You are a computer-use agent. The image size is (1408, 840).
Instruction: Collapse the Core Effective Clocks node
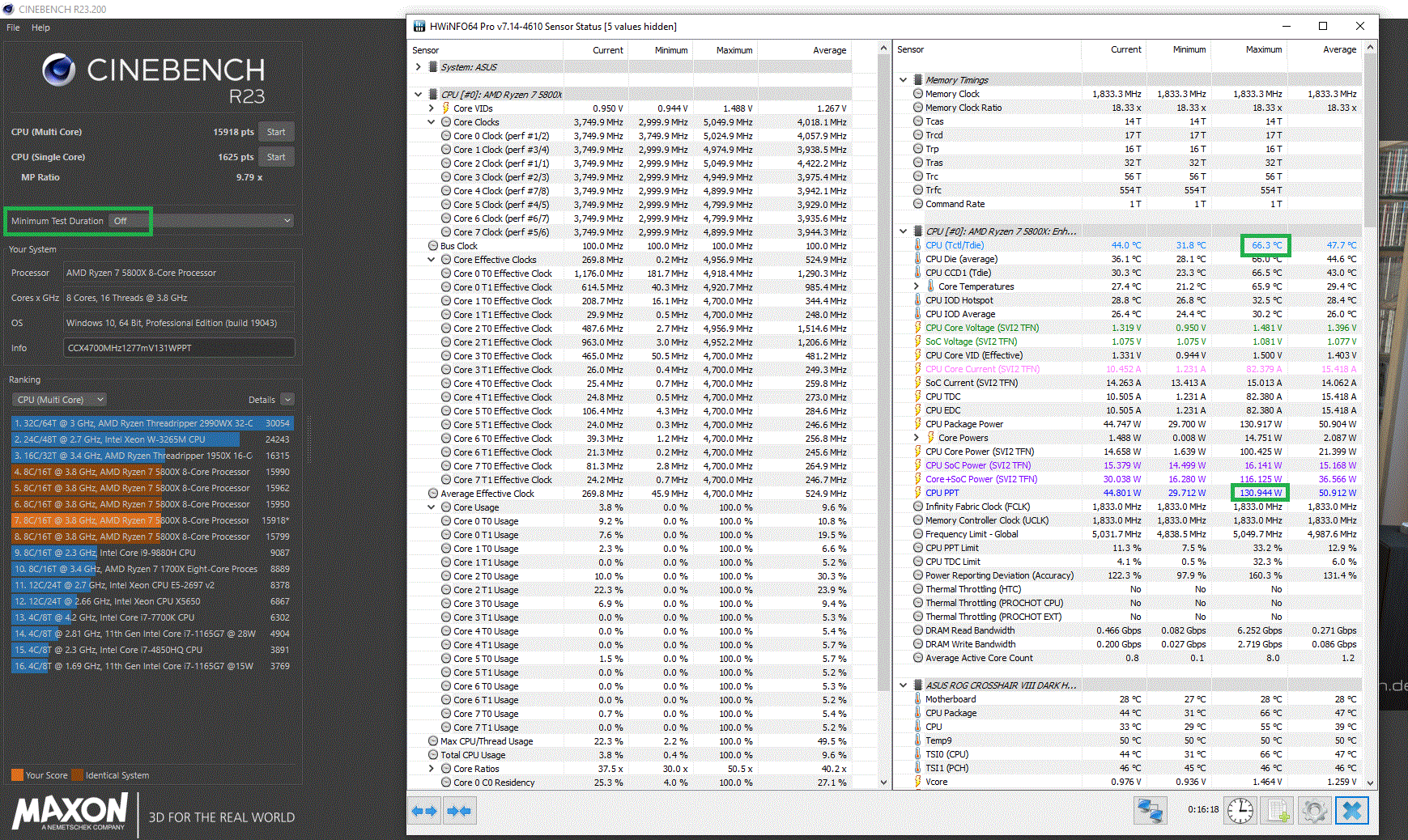(431, 260)
